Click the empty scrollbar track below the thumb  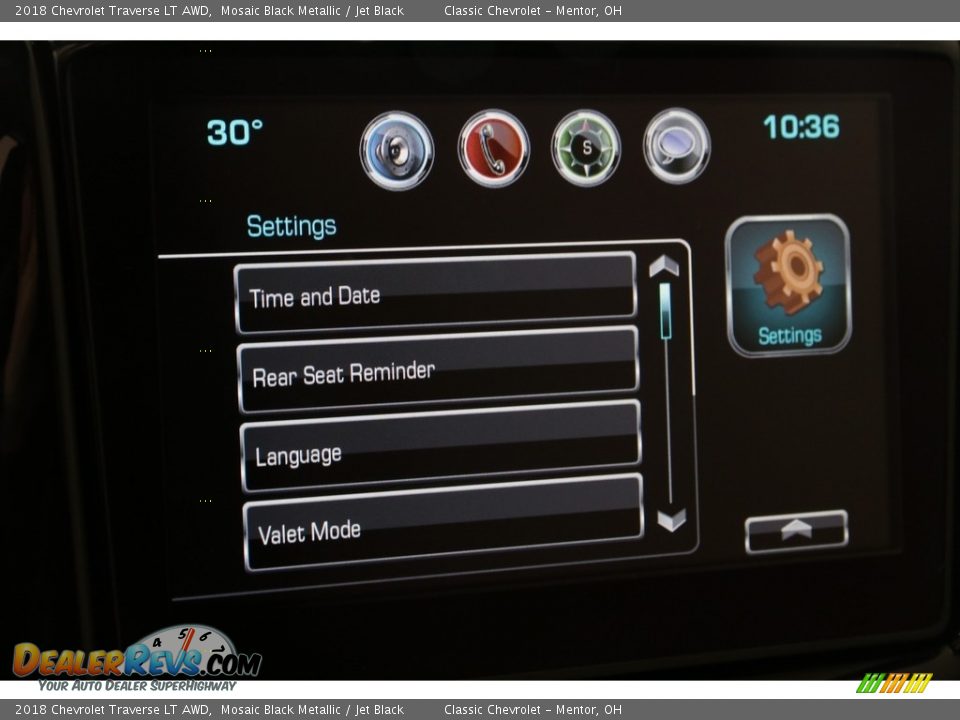(x=668, y=430)
